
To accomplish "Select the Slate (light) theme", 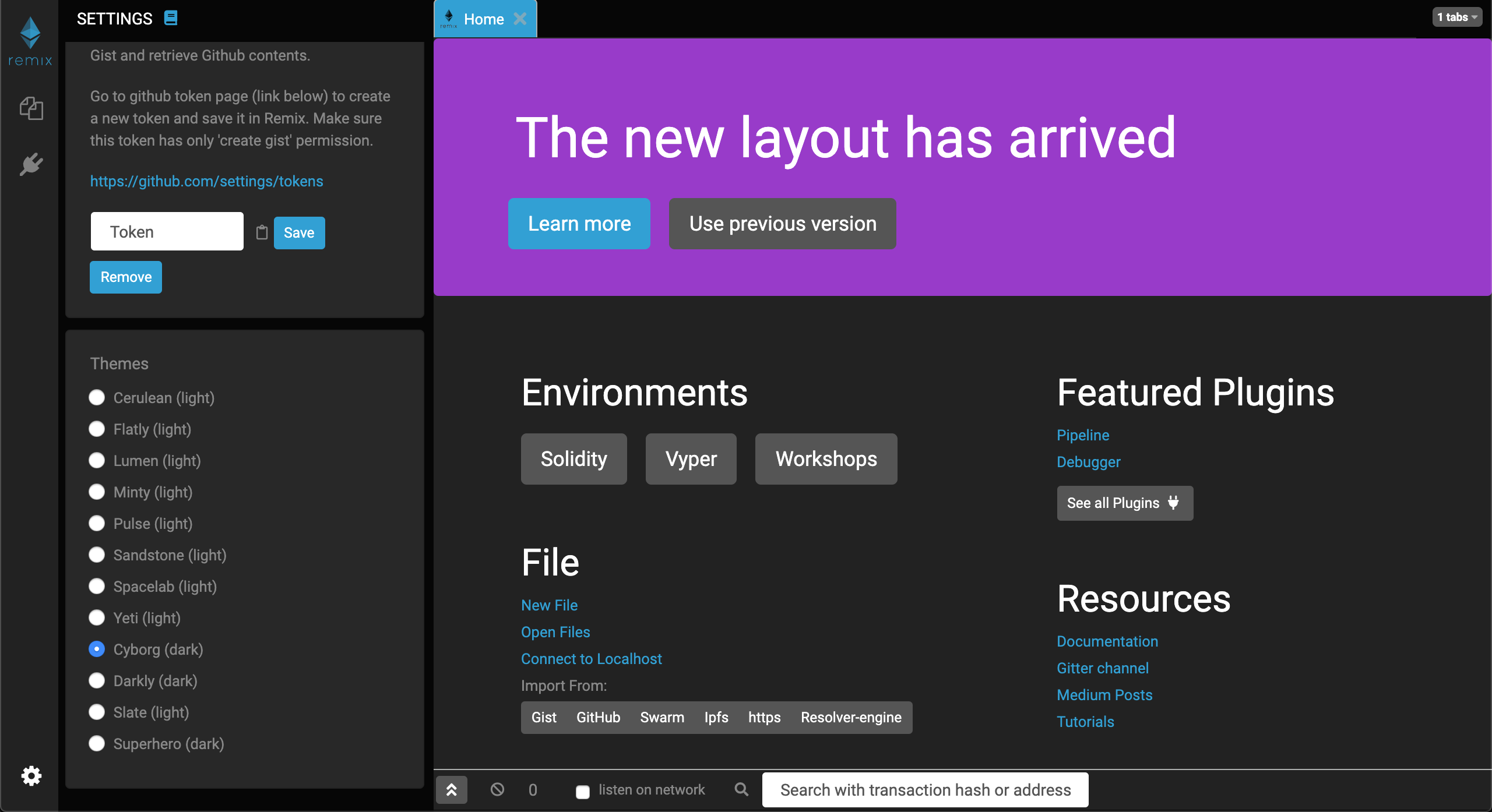I will (97, 712).
